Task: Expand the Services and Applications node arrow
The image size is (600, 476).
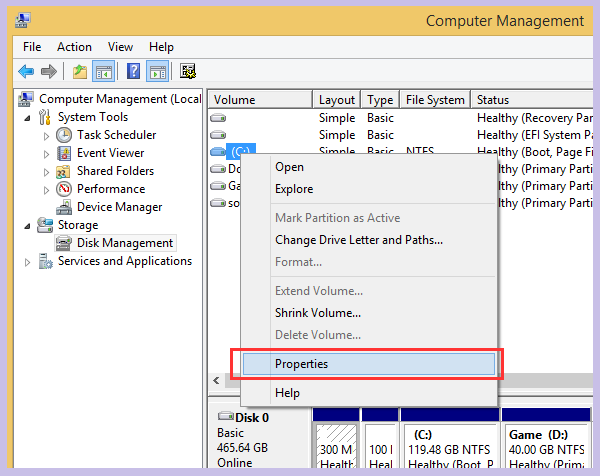Action: pos(27,262)
